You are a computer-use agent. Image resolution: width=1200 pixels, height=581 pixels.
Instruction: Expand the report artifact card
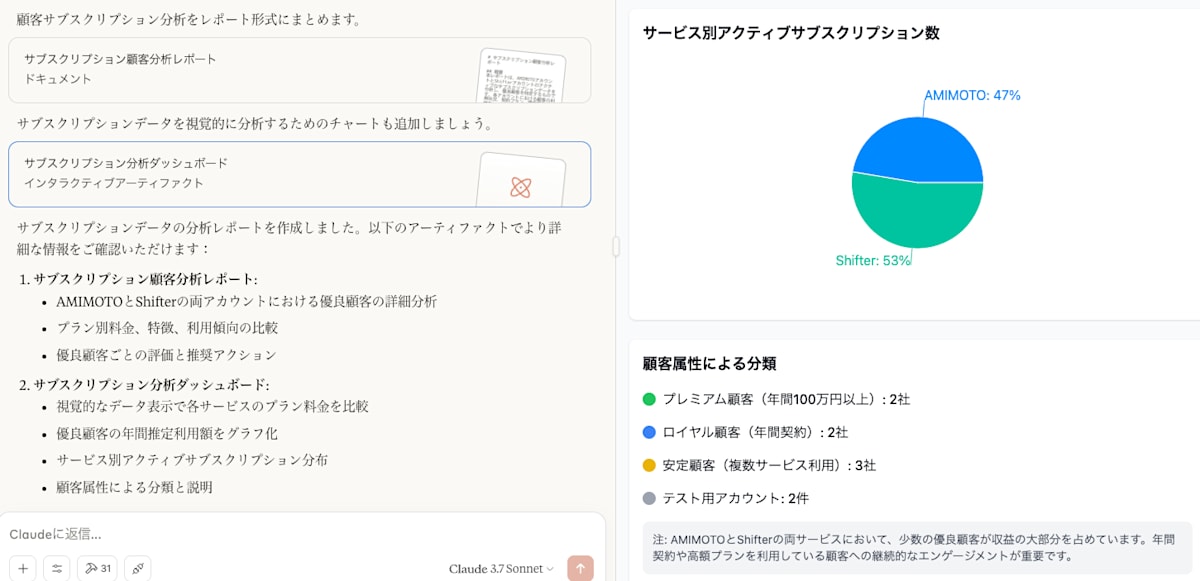(x=300, y=70)
